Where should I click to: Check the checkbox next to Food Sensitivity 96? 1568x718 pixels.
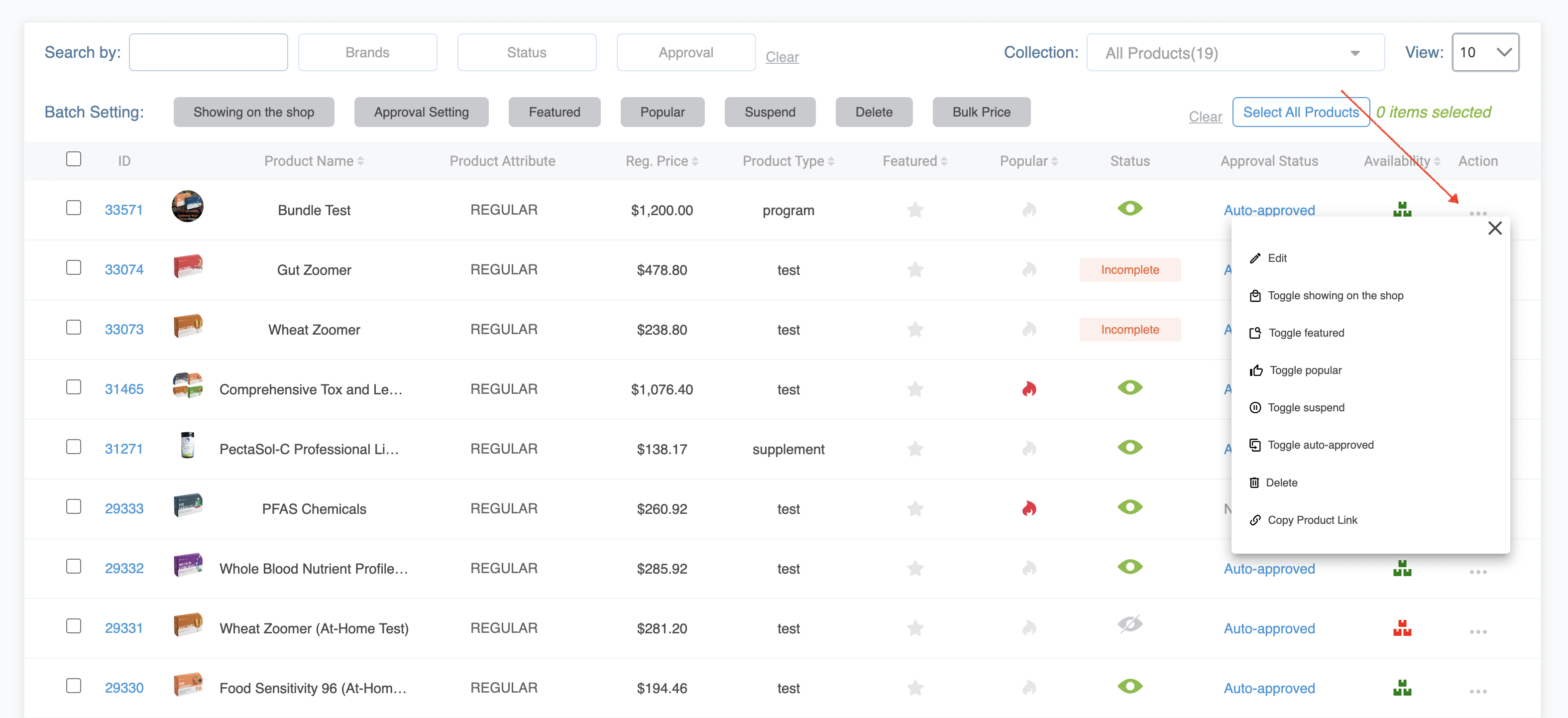point(74,685)
